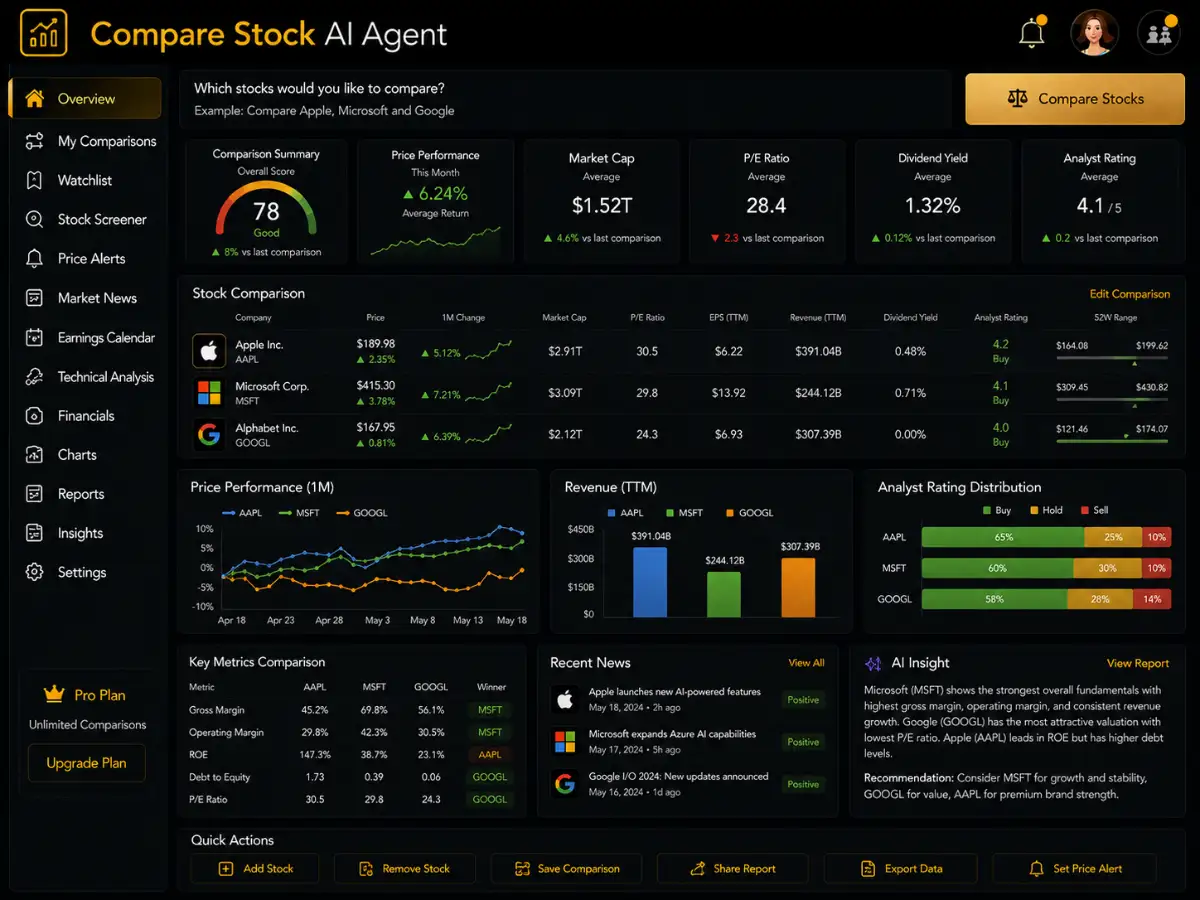Toggle GOOGL legend in Revenue chart
This screenshot has height=900, width=1200.
click(748, 513)
